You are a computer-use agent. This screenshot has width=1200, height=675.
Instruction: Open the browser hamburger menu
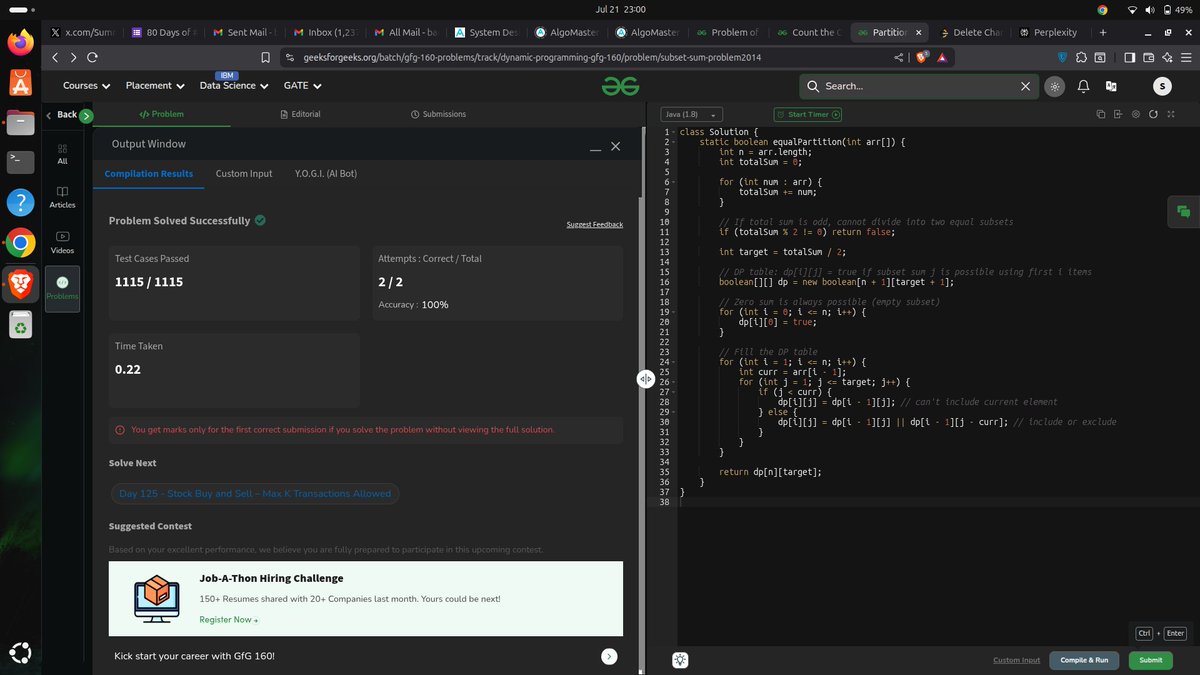pyautogui.click(x=1186, y=57)
